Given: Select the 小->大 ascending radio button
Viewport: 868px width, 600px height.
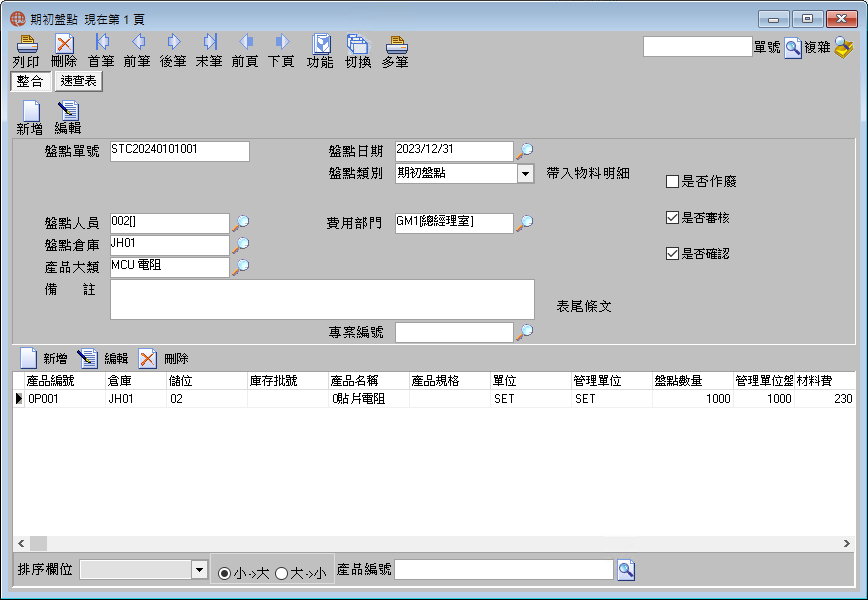Looking at the screenshot, I should 224,573.
